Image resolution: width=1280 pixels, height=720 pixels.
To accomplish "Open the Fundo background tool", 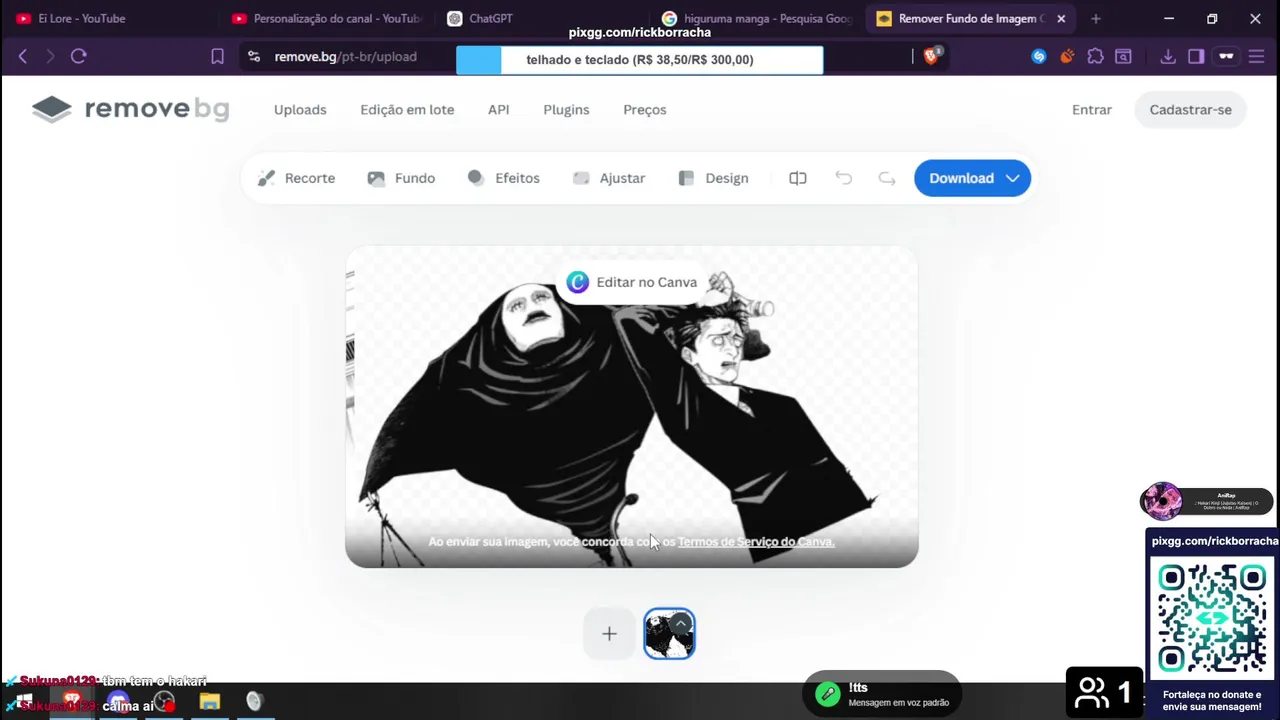I will (401, 178).
